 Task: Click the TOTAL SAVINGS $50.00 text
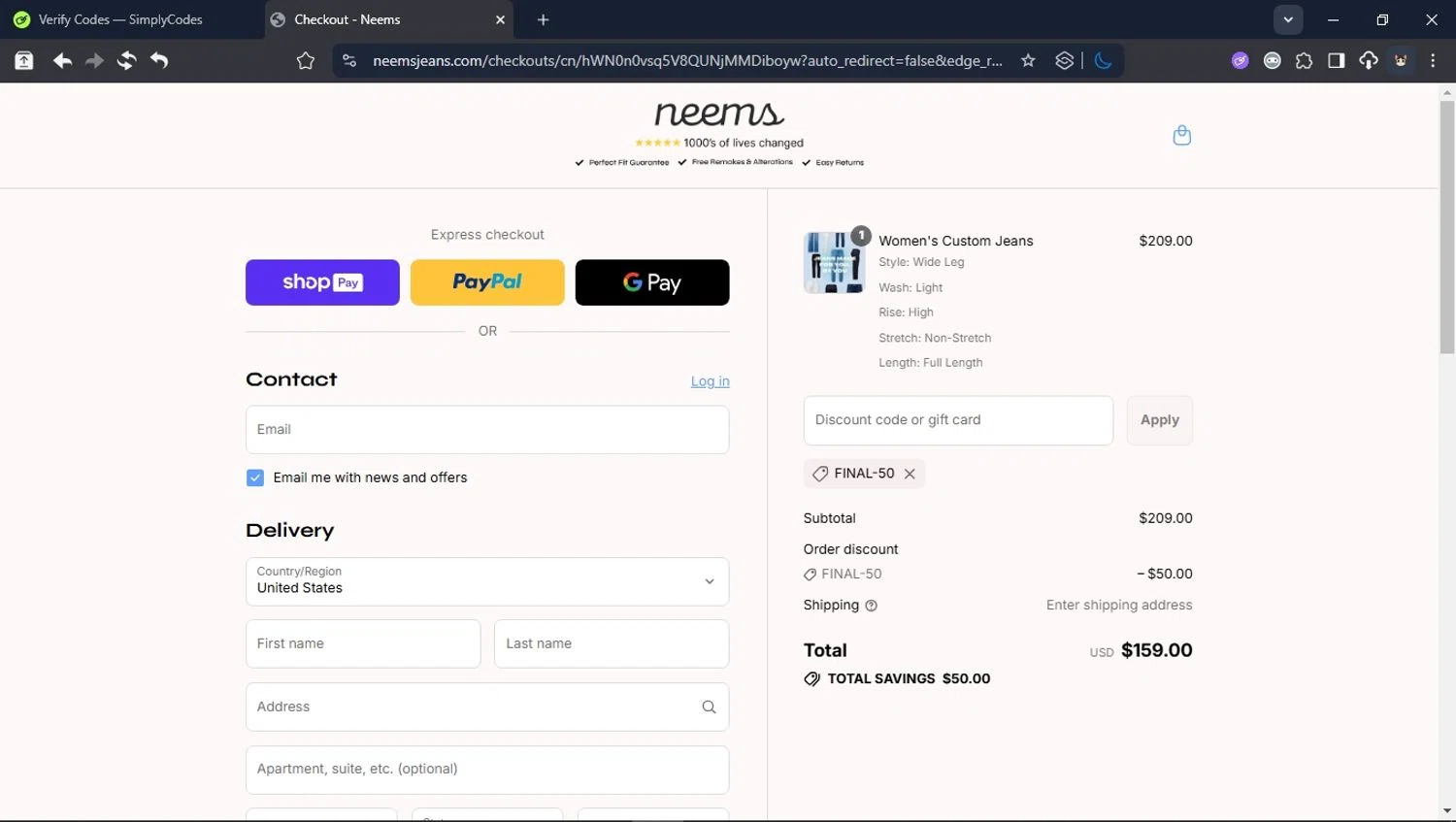point(909,678)
